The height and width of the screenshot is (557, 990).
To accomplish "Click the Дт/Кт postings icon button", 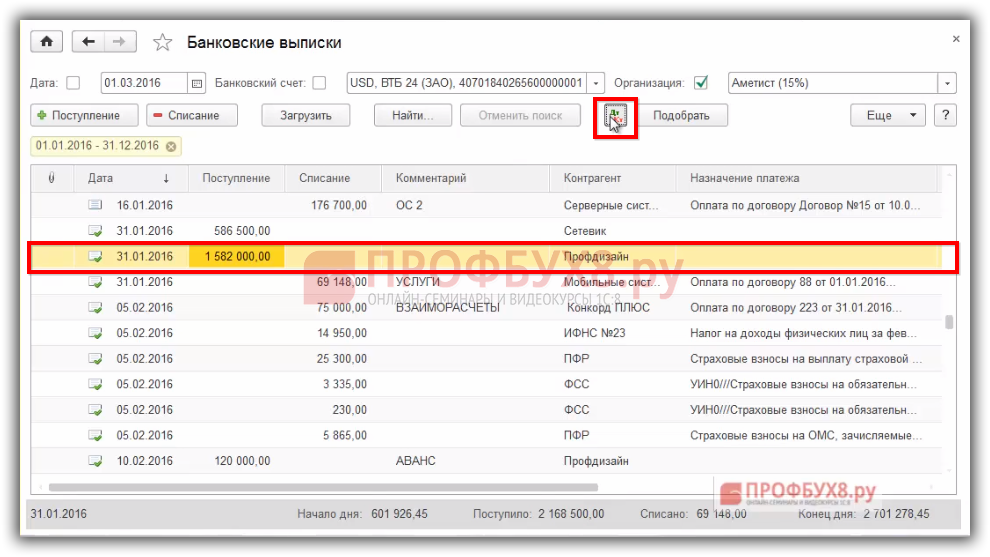I will tap(615, 117).
